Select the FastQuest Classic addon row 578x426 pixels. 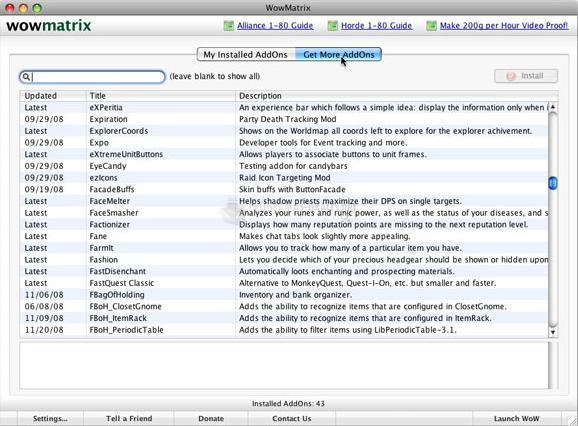(284, 283)
